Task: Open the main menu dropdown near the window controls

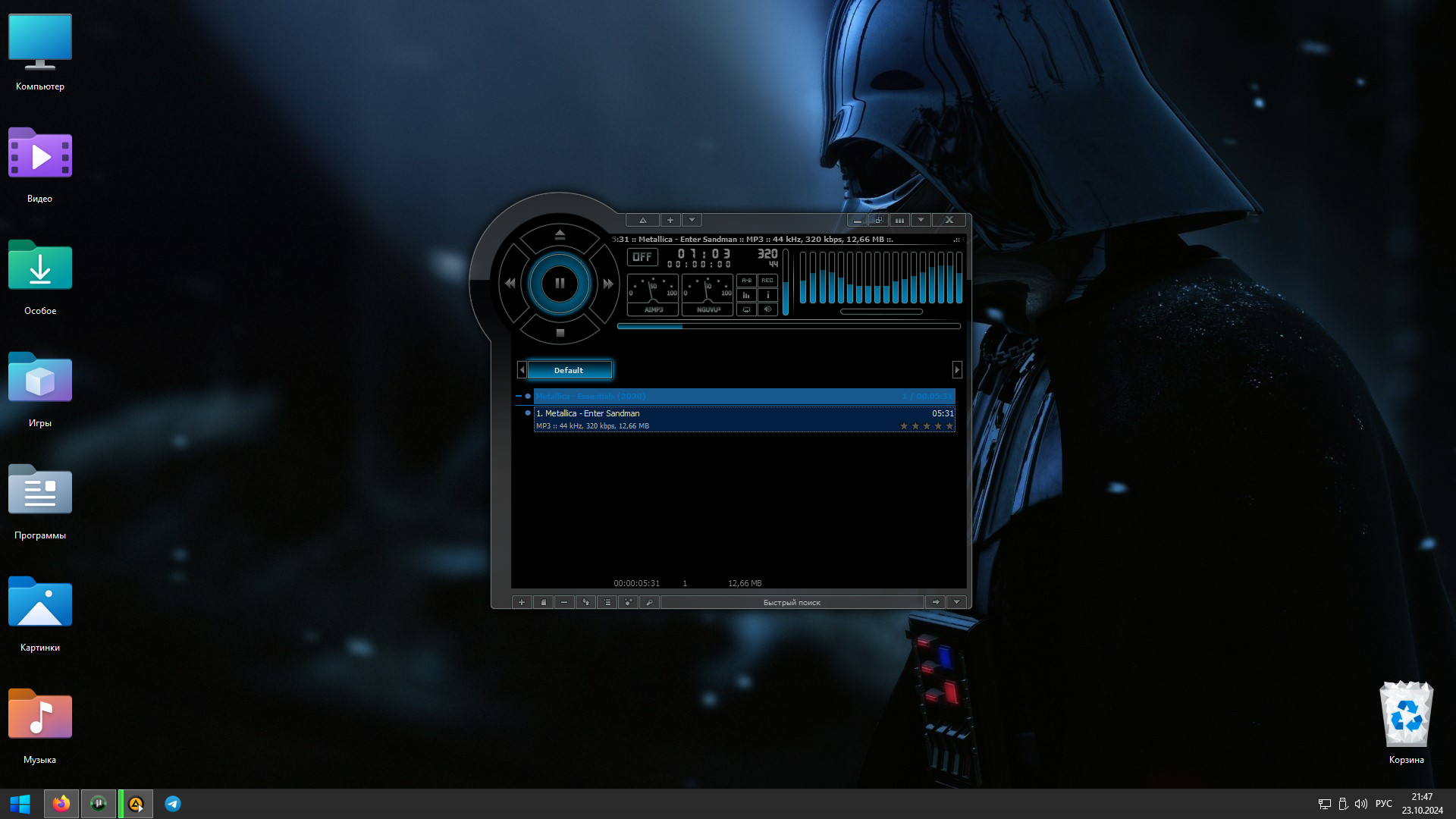Action: point(921,220)
